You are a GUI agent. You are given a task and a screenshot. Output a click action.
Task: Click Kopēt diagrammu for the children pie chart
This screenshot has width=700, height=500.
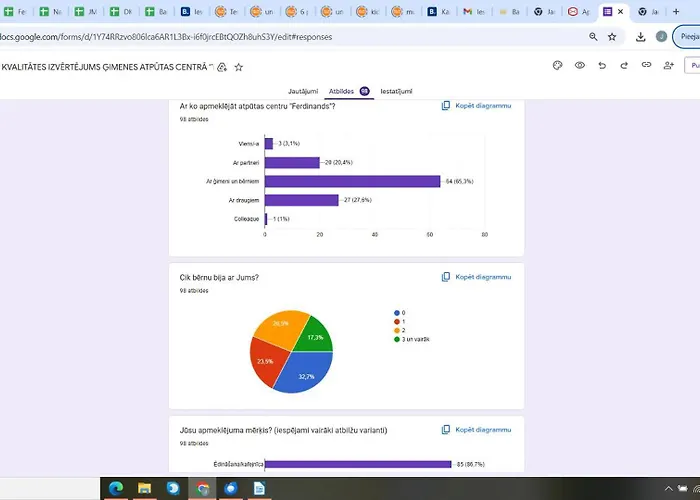pyautogui.click(x=476, y=277)
